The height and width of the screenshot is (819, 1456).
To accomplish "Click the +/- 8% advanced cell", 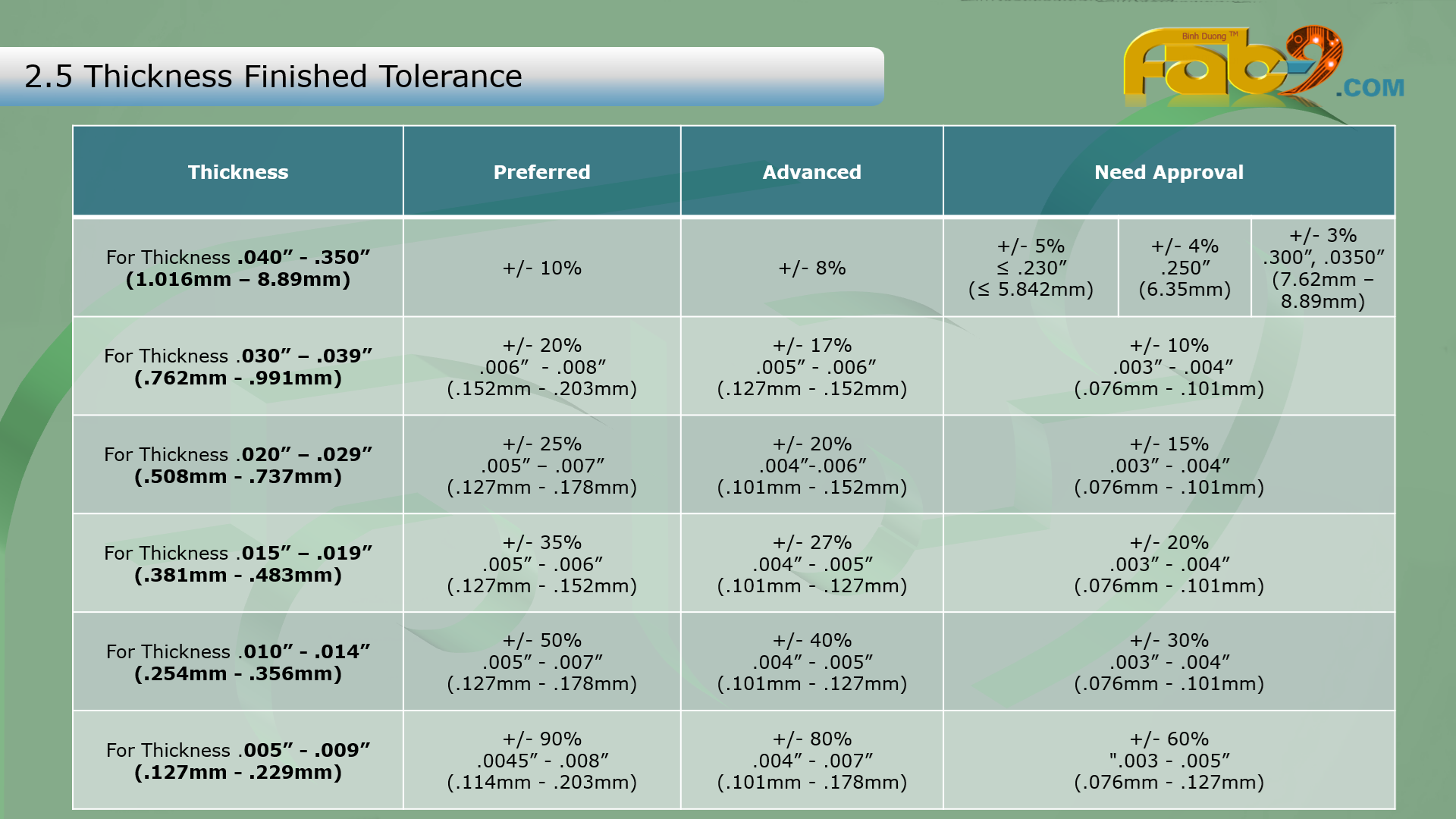I will [x=811, y=268].
